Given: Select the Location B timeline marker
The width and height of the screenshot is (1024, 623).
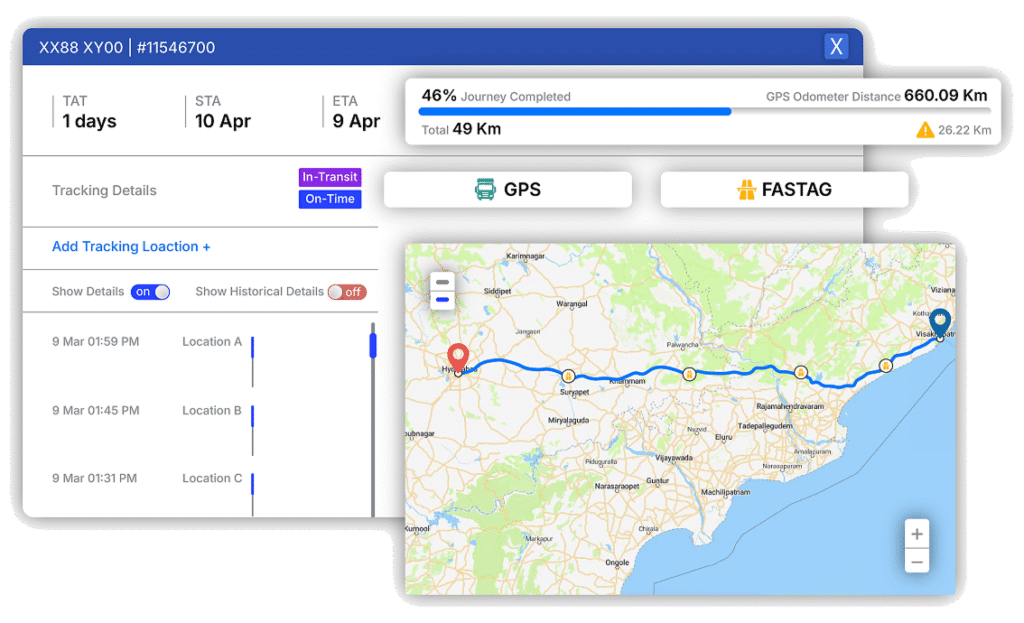Looking at the screenshot, I should (x=253, y=416).
